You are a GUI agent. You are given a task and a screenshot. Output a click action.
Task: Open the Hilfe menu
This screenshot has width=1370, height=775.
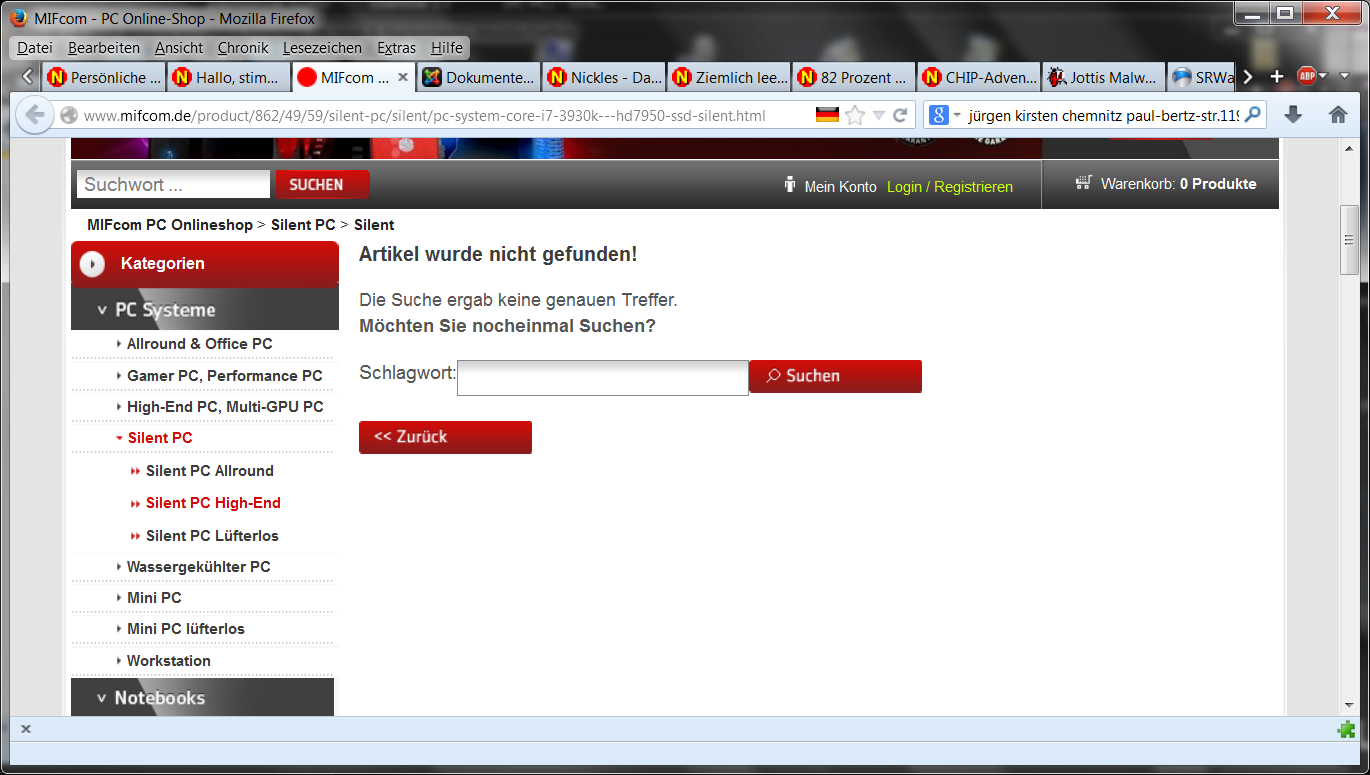click(447, 47)
